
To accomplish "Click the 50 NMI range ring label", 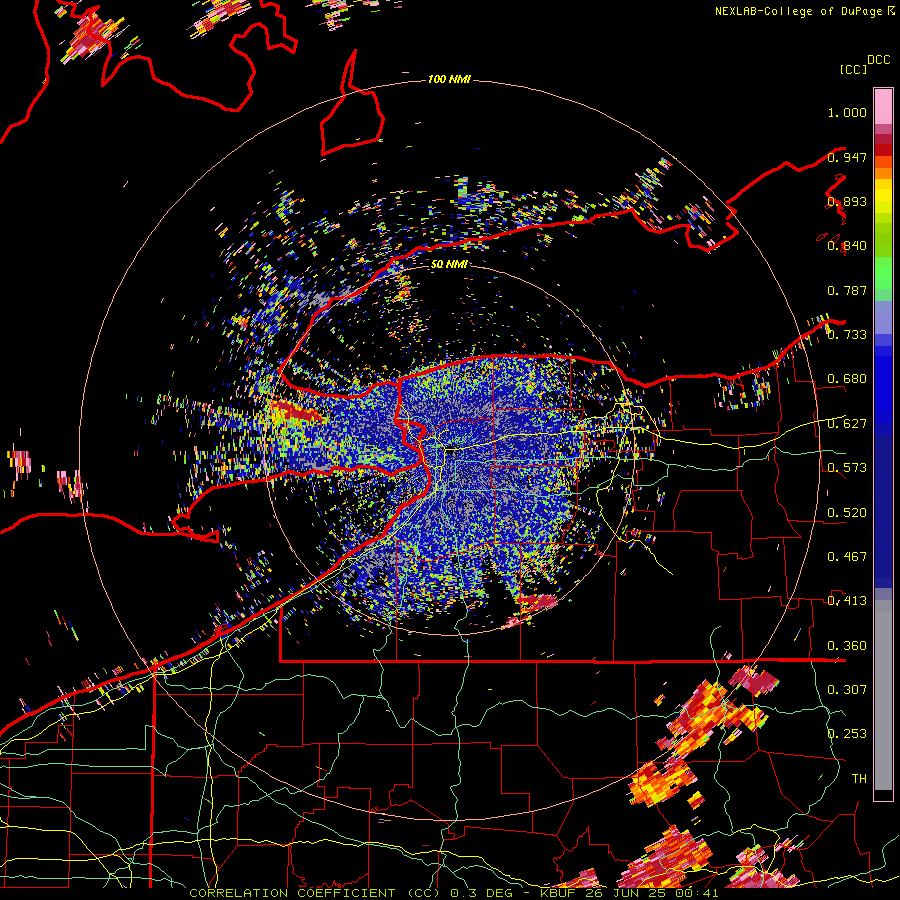I will 448,265.
